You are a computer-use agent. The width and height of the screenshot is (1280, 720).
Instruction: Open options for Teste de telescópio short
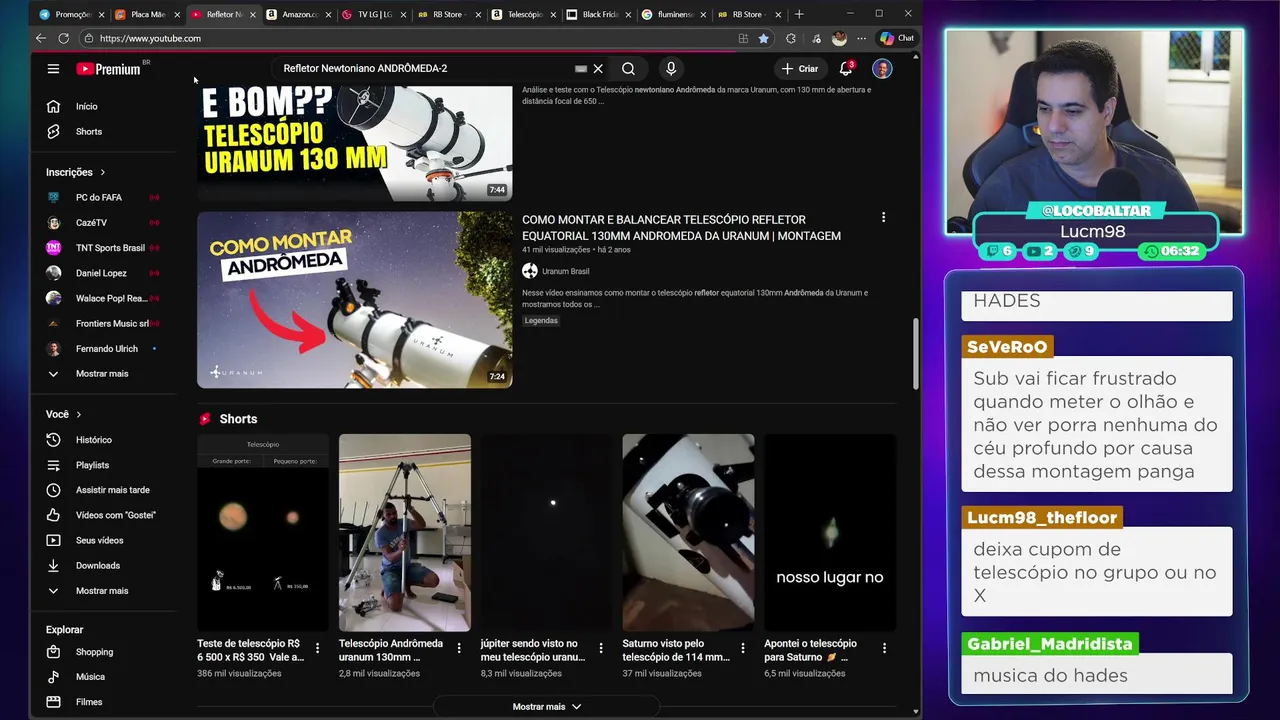(317, 648)
